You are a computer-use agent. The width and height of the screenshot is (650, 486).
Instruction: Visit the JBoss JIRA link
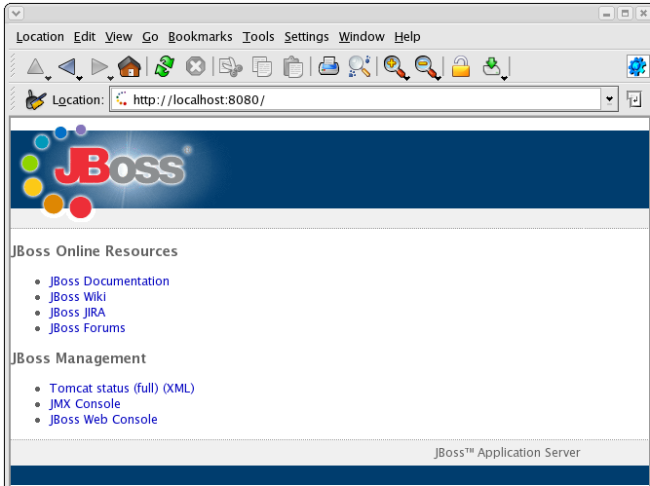click(77, 312)
